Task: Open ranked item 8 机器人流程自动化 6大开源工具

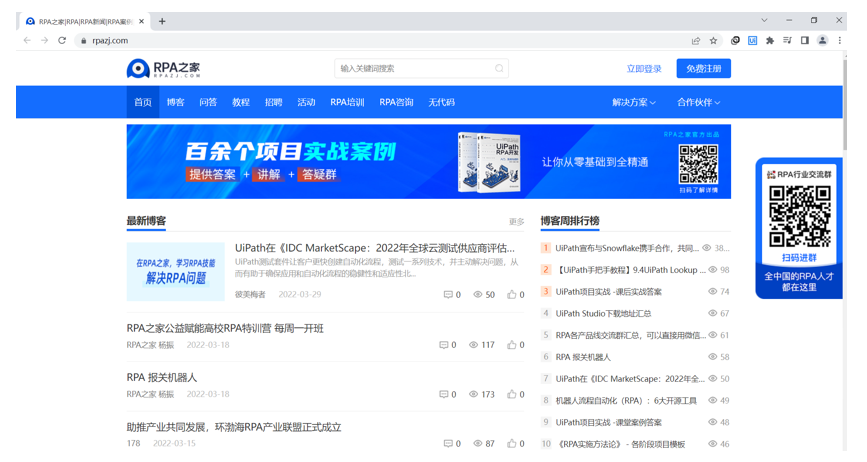Action: (x=626, y=401)
